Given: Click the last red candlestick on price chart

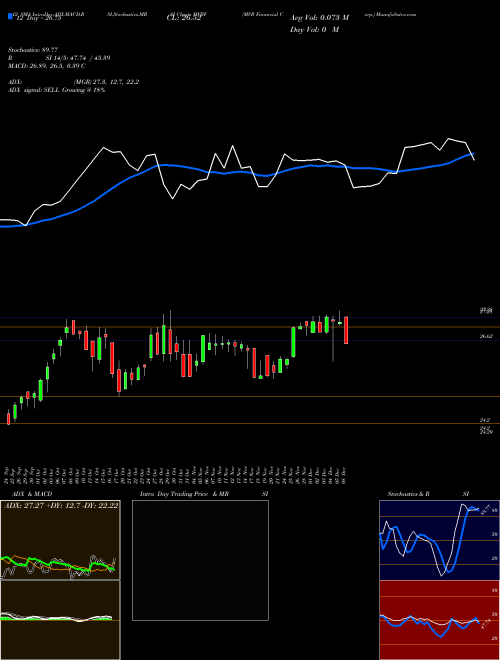Looking at the screenshot, I should [x=346, y=330].
